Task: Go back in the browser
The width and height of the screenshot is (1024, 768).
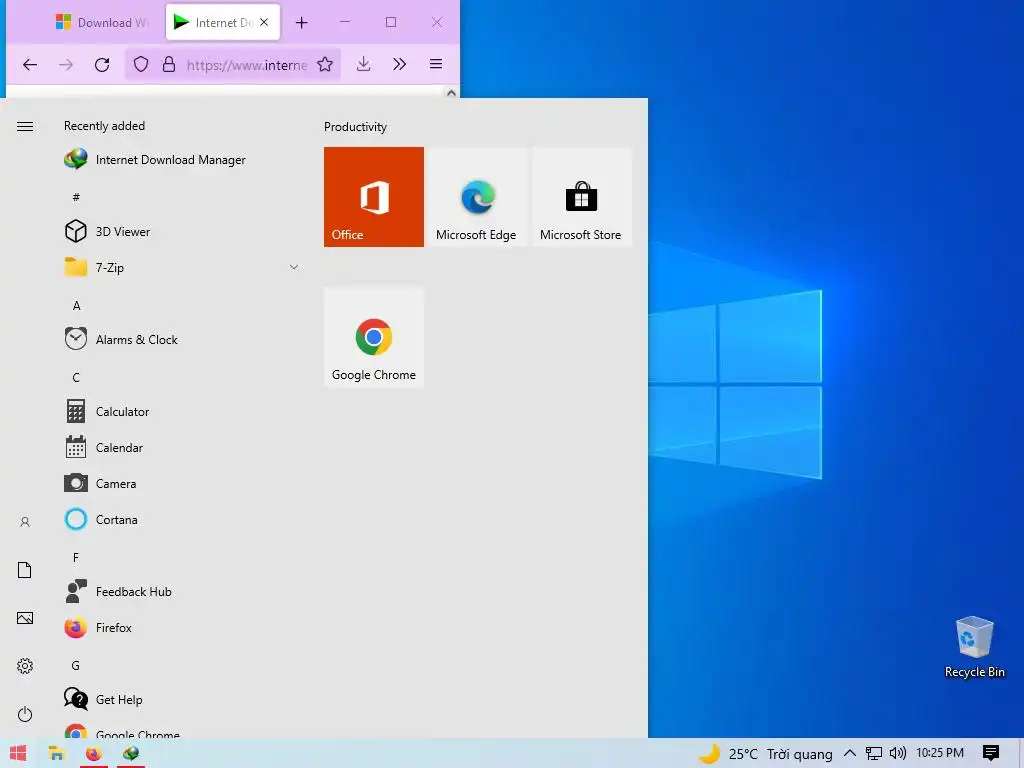Action: (29, 64)
